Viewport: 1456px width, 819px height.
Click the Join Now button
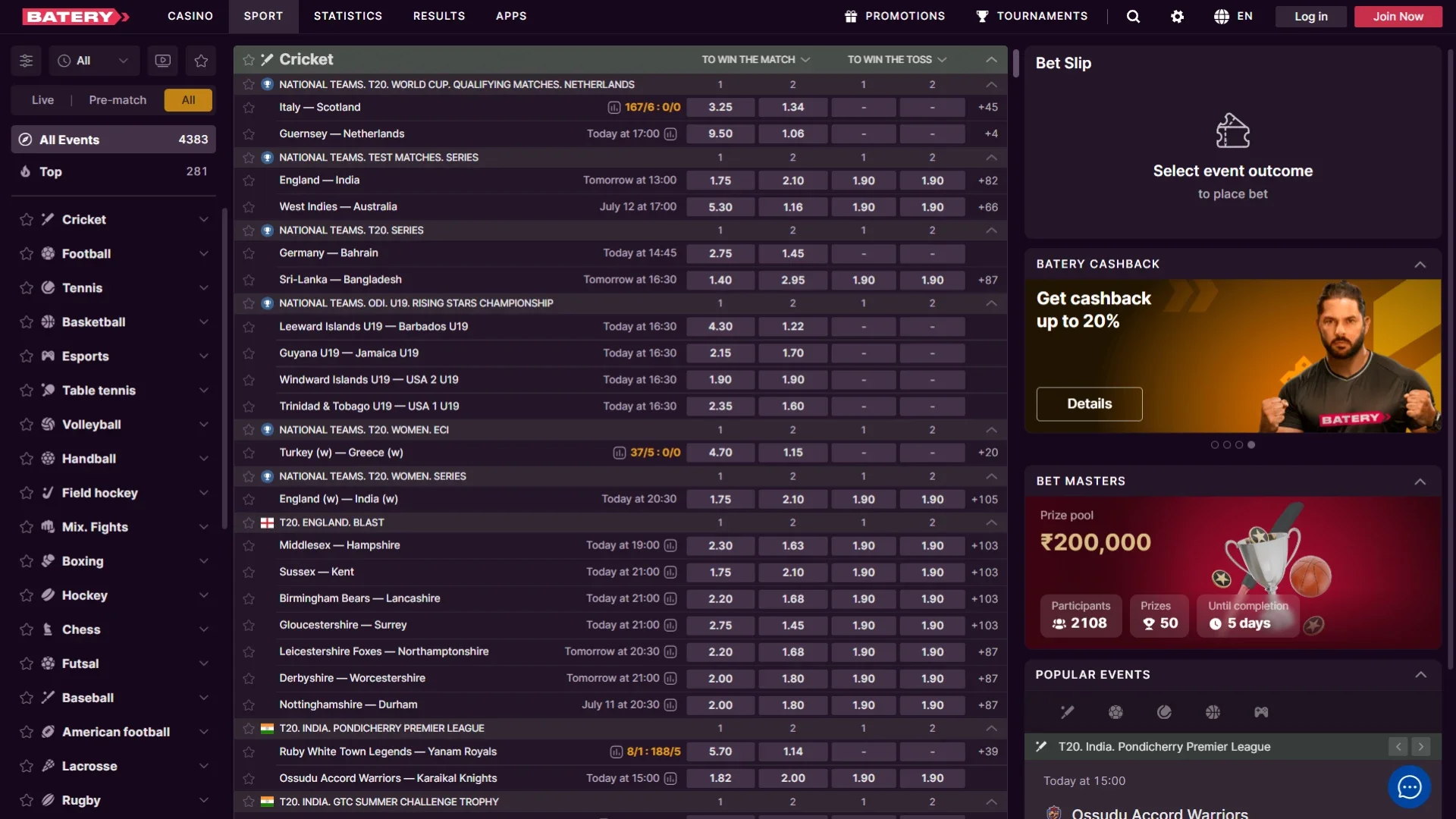1398,16
